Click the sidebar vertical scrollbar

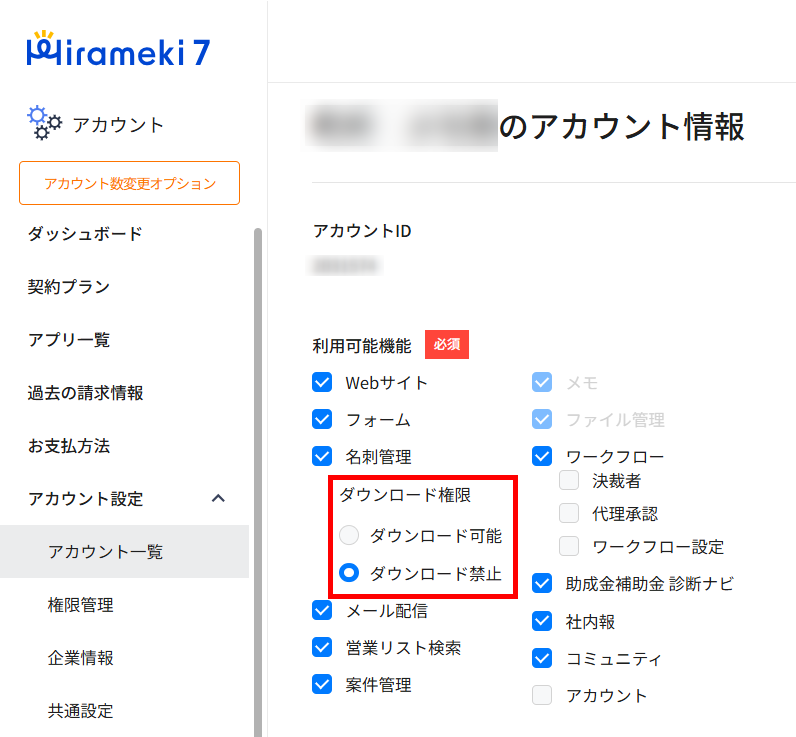pos(258,480)
